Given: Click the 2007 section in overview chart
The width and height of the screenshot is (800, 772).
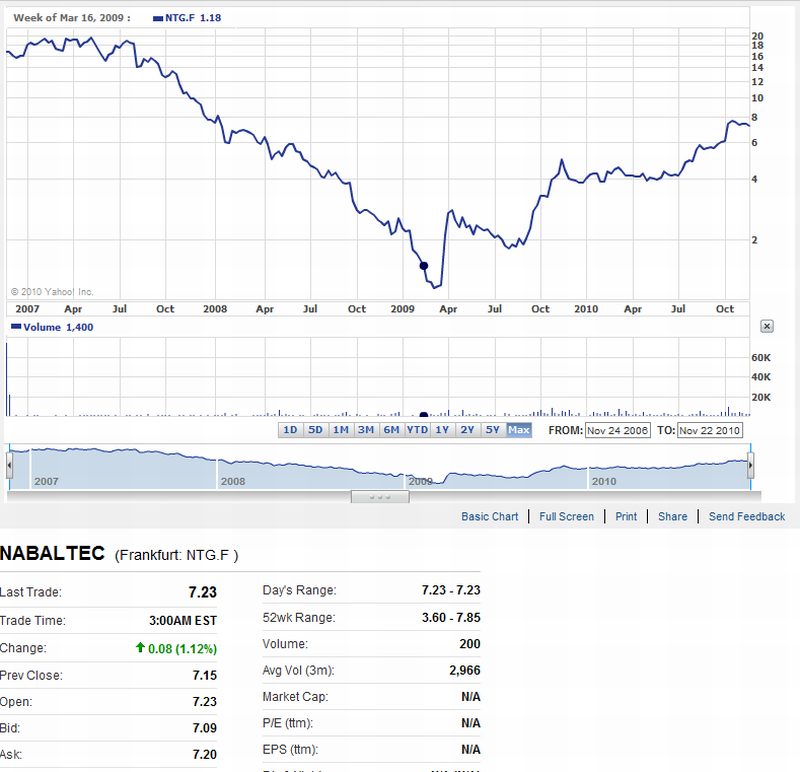Looking at the screenshot, I should (x=123, y=468).
